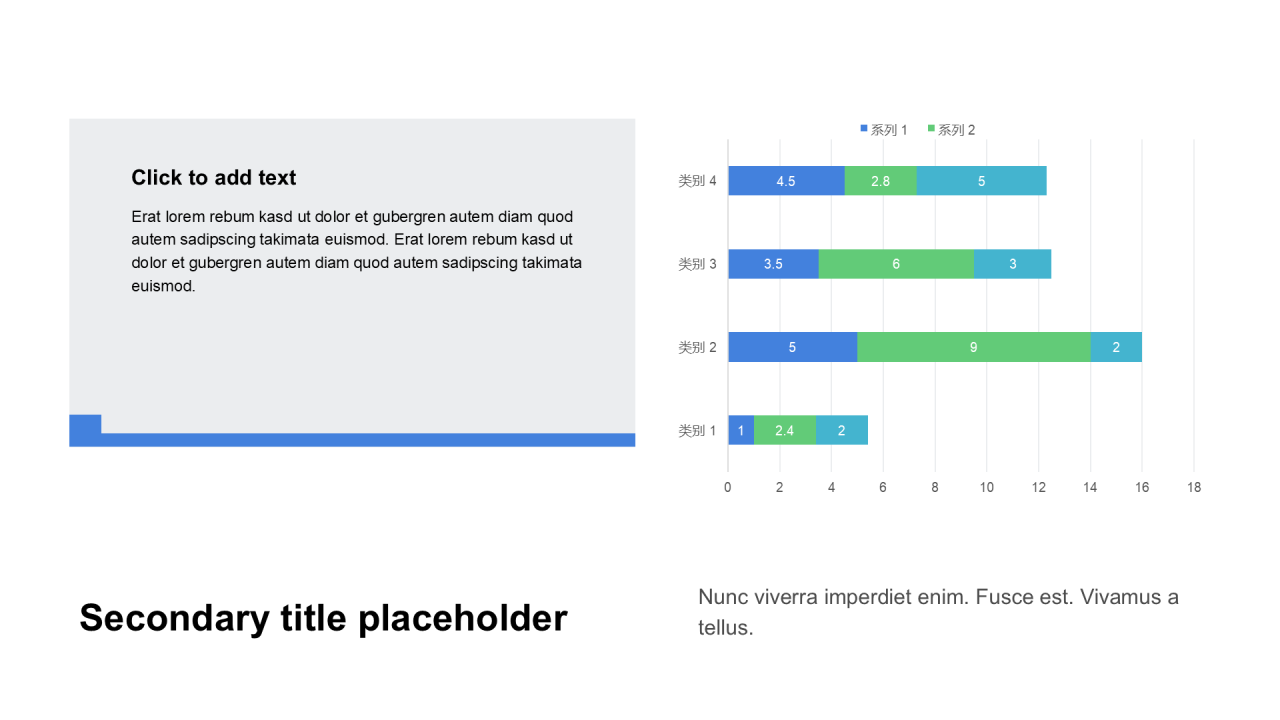Select the green 6 bar segment
Screen dimensions: 1280x720
(896, 264)
